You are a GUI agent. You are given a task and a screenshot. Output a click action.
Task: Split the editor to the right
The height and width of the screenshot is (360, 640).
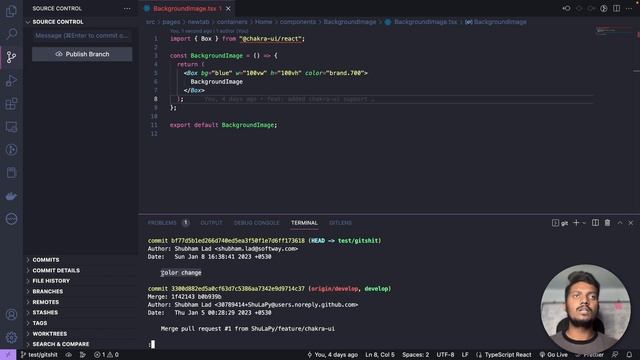tap(616, 9)
